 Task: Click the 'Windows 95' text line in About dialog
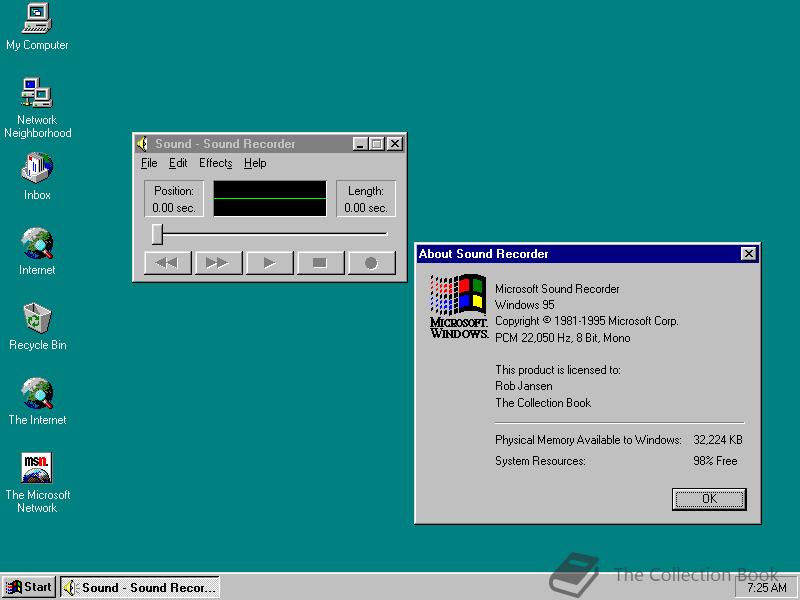click(x=524, y=305)
